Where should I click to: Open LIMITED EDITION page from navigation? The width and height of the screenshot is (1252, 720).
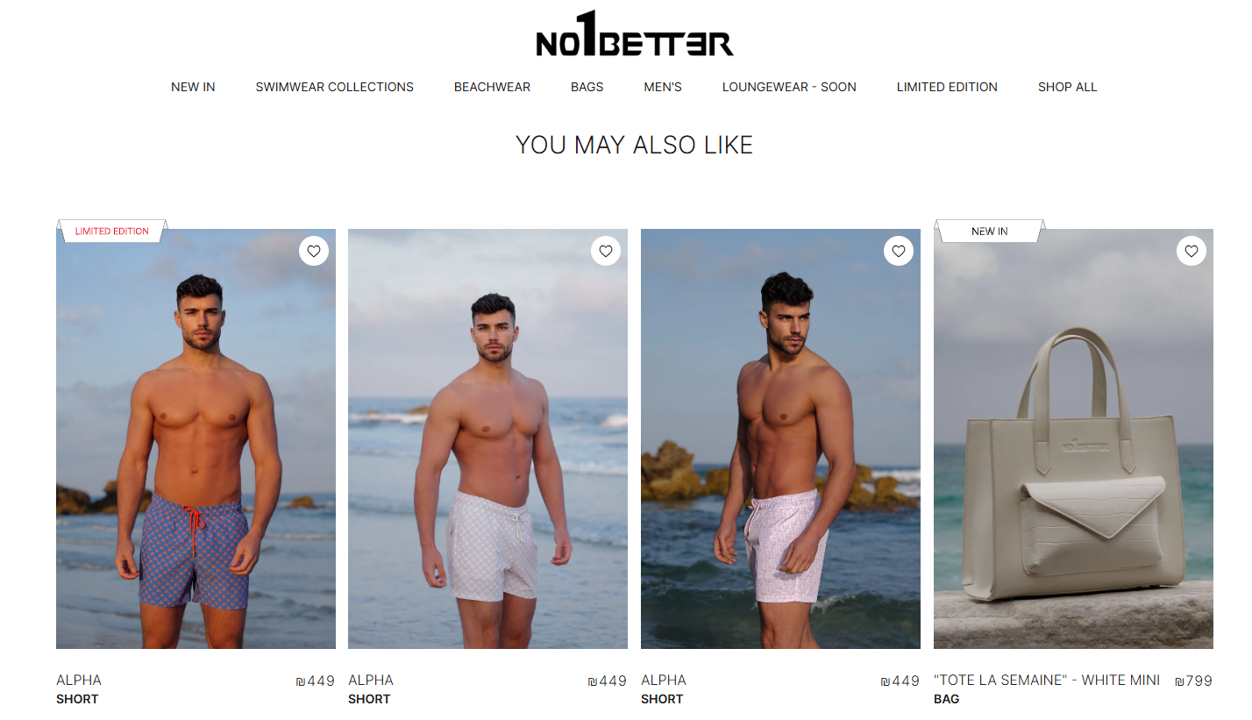(947, 87)
